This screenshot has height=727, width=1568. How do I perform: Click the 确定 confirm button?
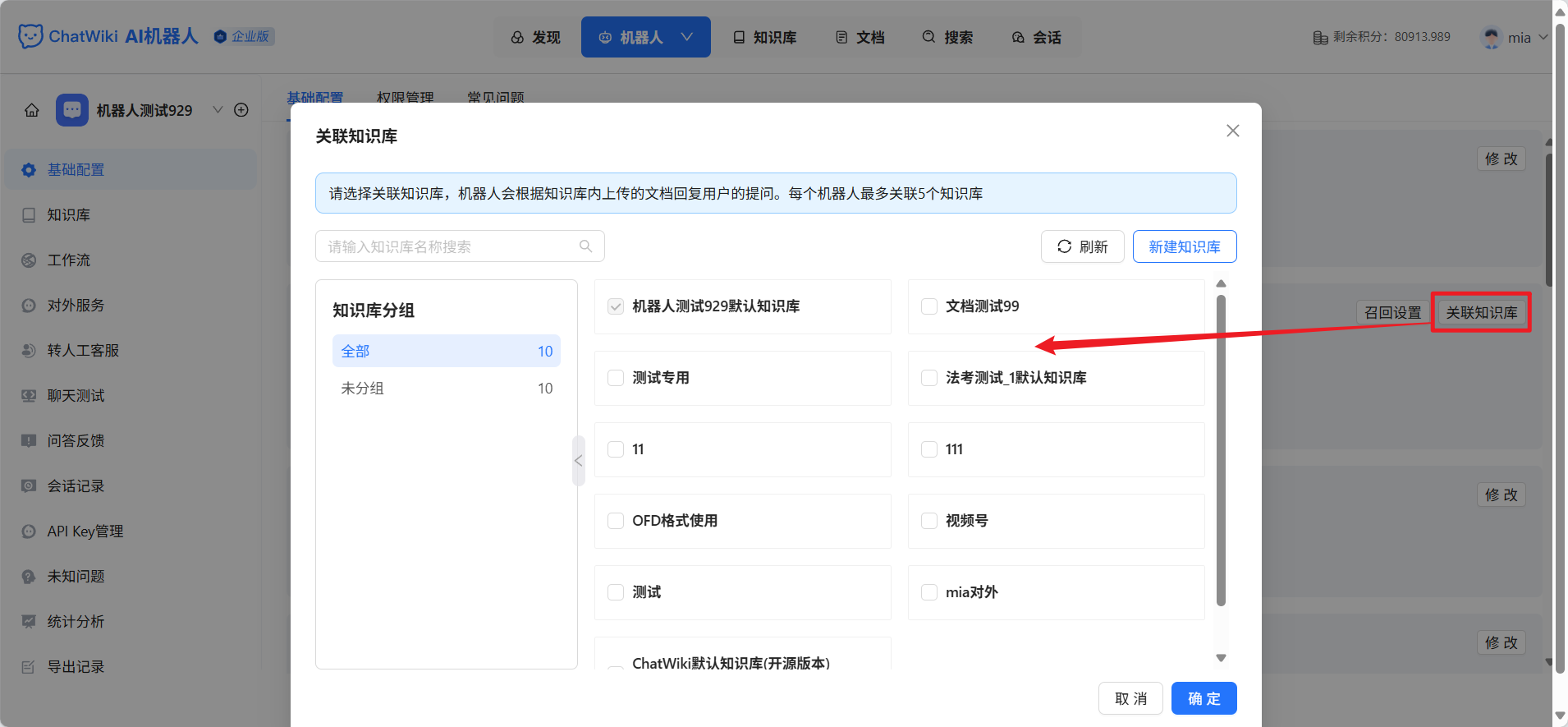pos(1204,698)
